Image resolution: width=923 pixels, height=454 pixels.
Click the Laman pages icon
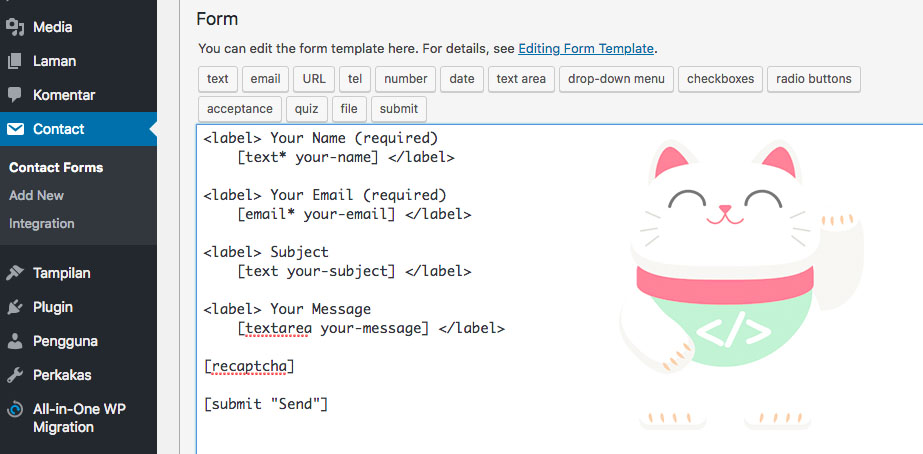[x=15, y=61]
